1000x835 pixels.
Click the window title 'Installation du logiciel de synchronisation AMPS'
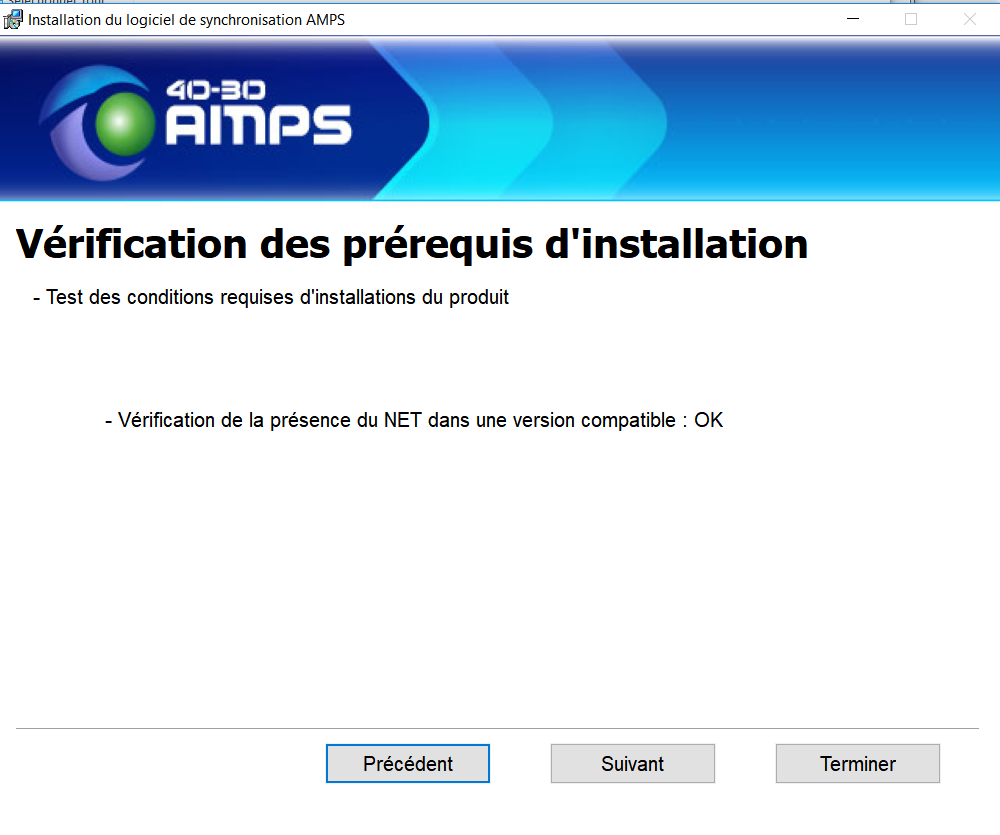[x=186, y=20]
